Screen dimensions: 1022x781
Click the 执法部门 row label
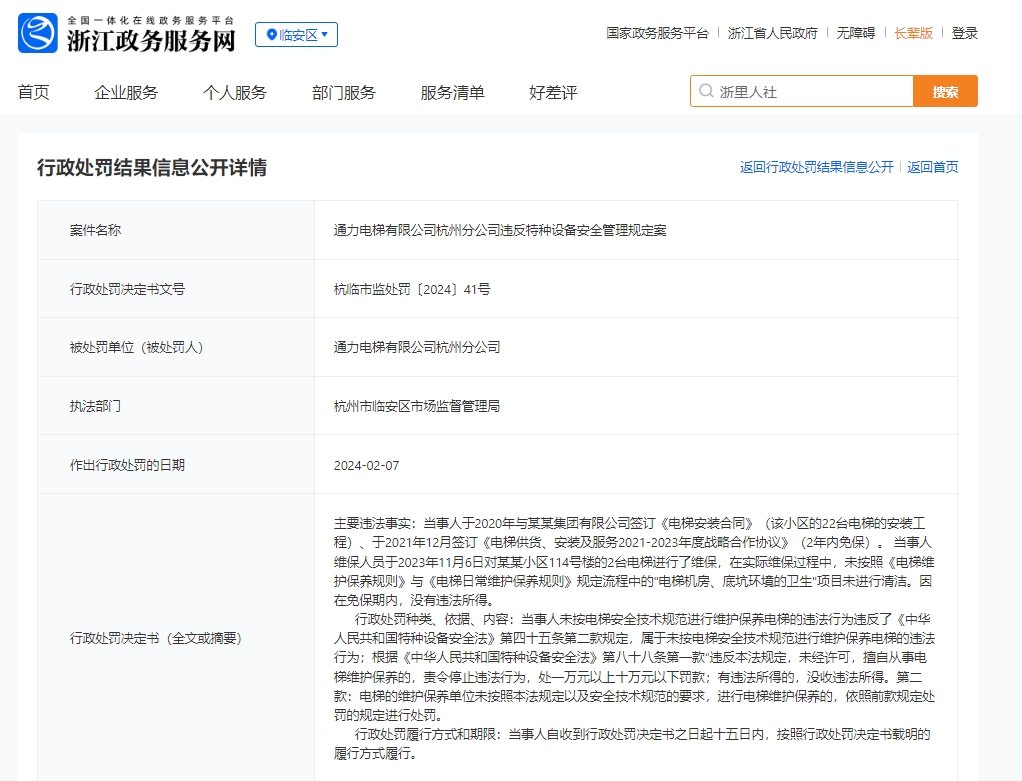click(x=95, y=406)
